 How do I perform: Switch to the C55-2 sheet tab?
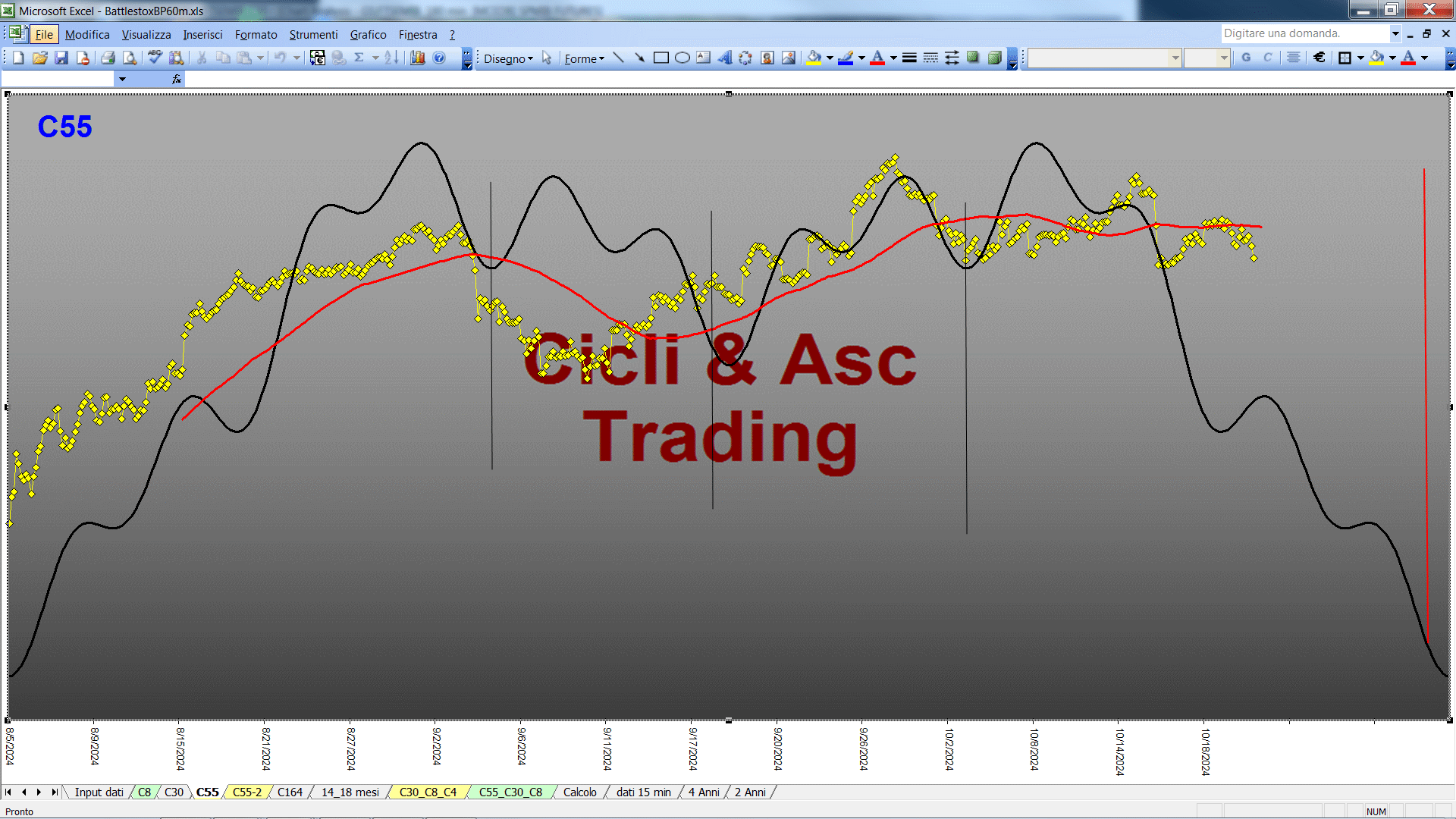[x=247, y=792]
